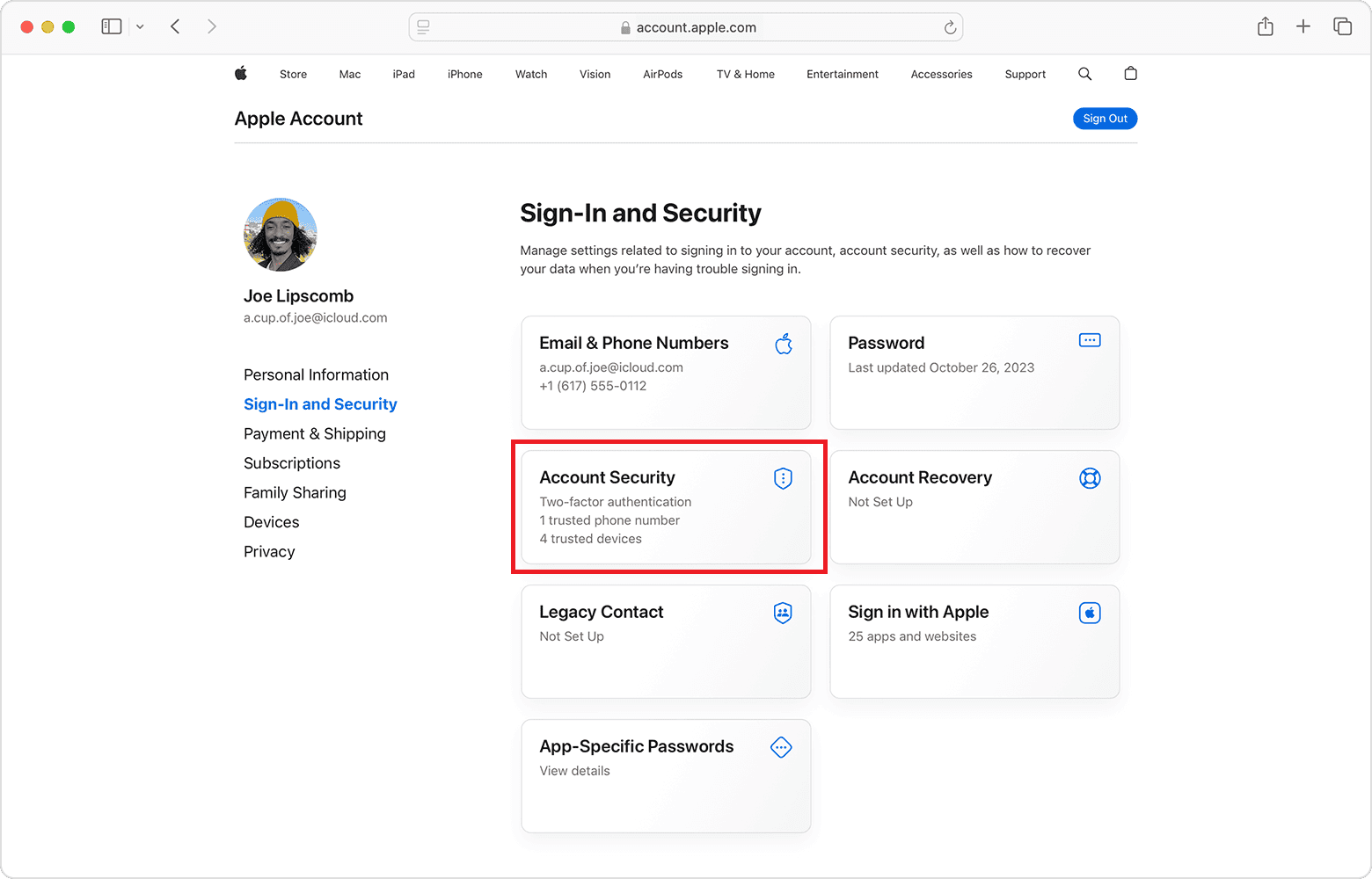Open the Accessories menu
Image resolution: width=1372 pixels, height=879 pixels.
coord(942,75)
